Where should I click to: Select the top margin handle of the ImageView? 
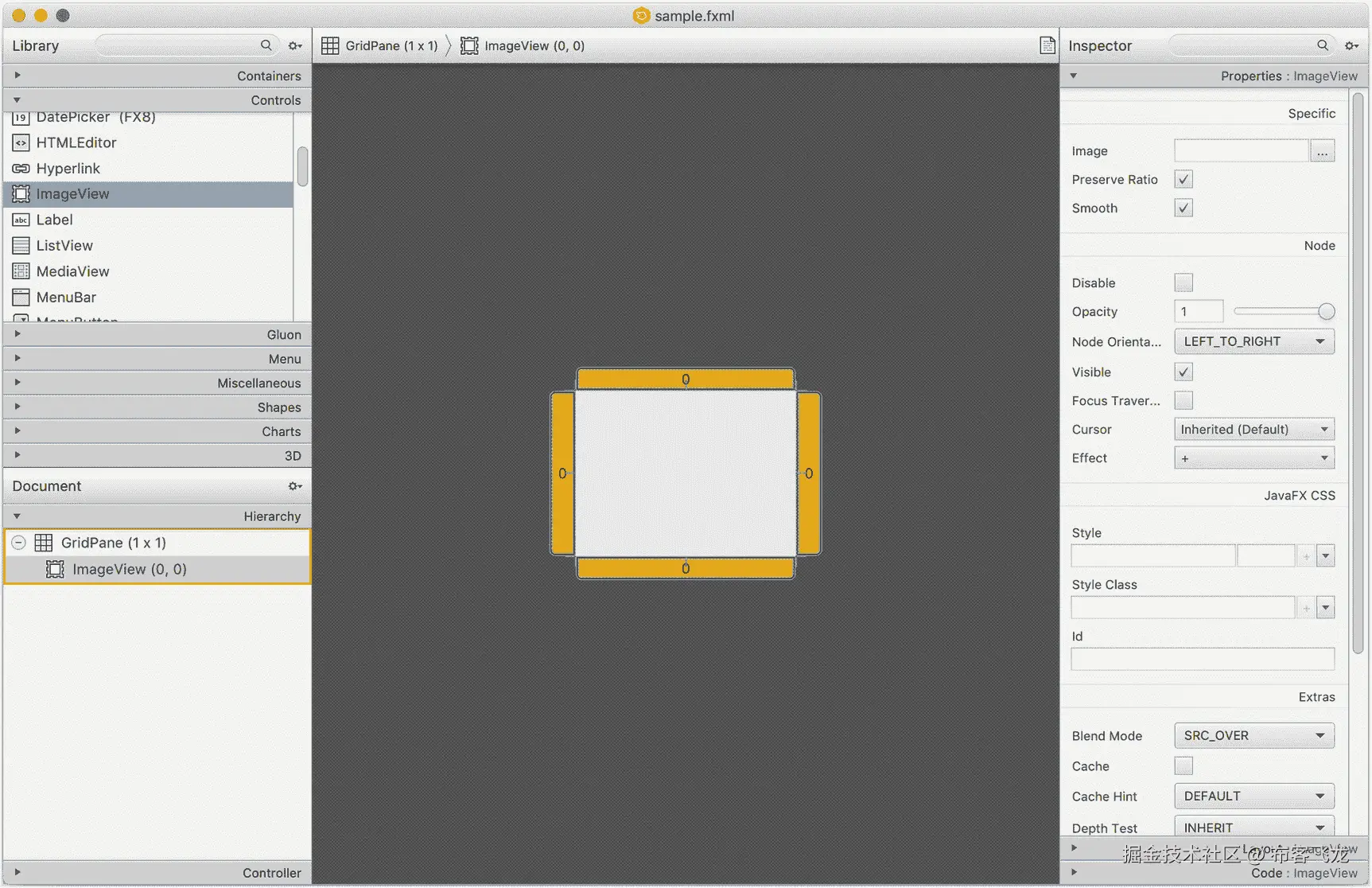686,380
